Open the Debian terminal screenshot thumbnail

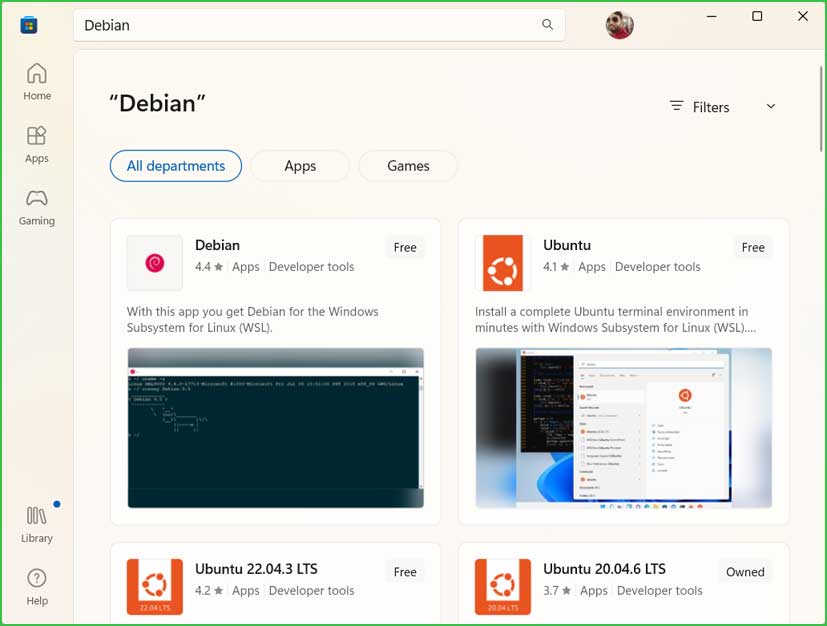click(x=275, y=428)
